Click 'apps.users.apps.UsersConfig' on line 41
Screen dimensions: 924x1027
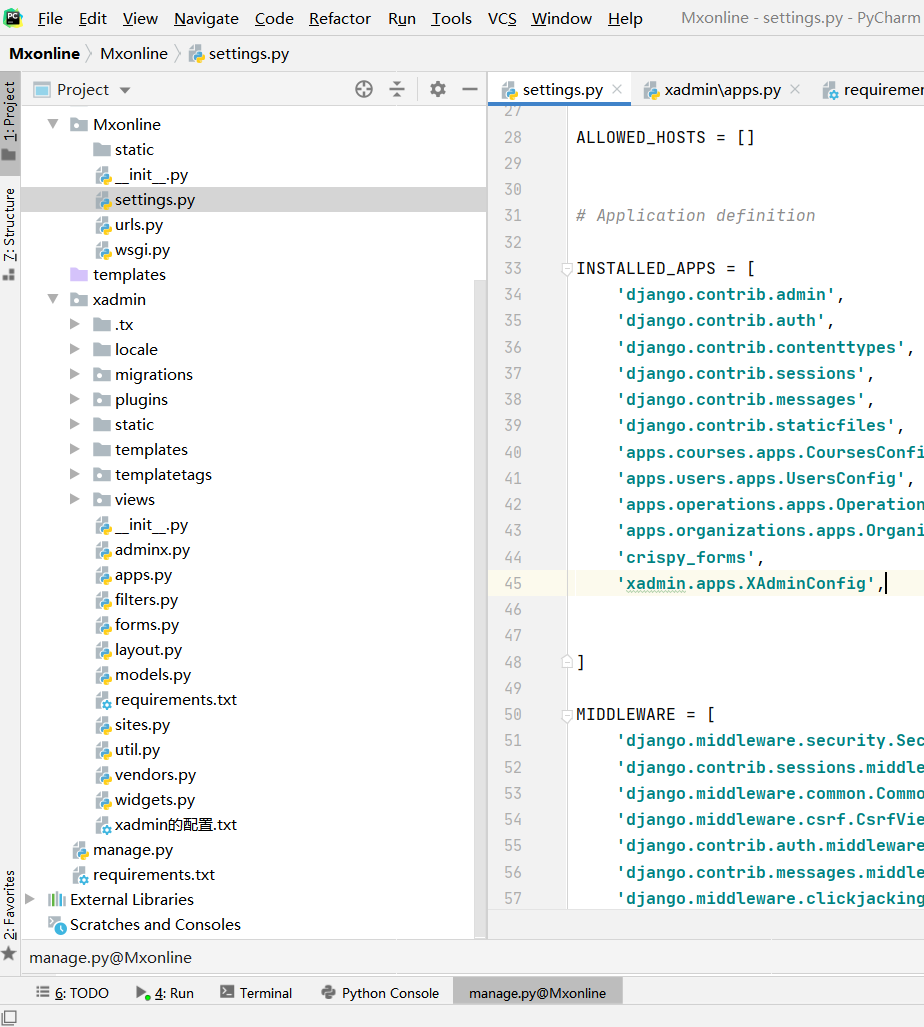tap(762, 479)
